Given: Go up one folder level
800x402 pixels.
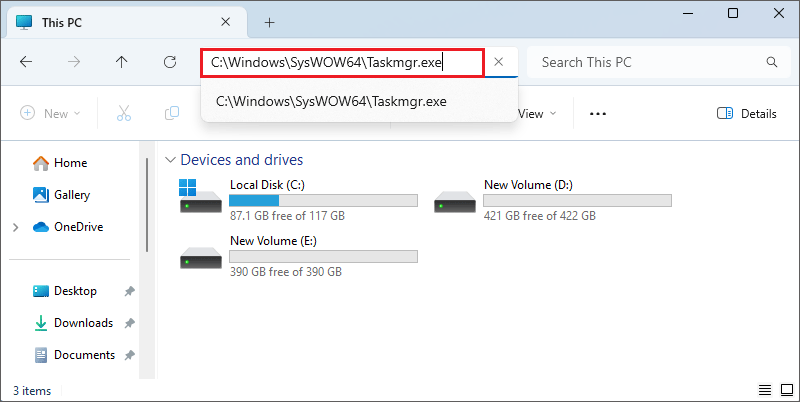Looking at the screenshot, I should 121,62.
